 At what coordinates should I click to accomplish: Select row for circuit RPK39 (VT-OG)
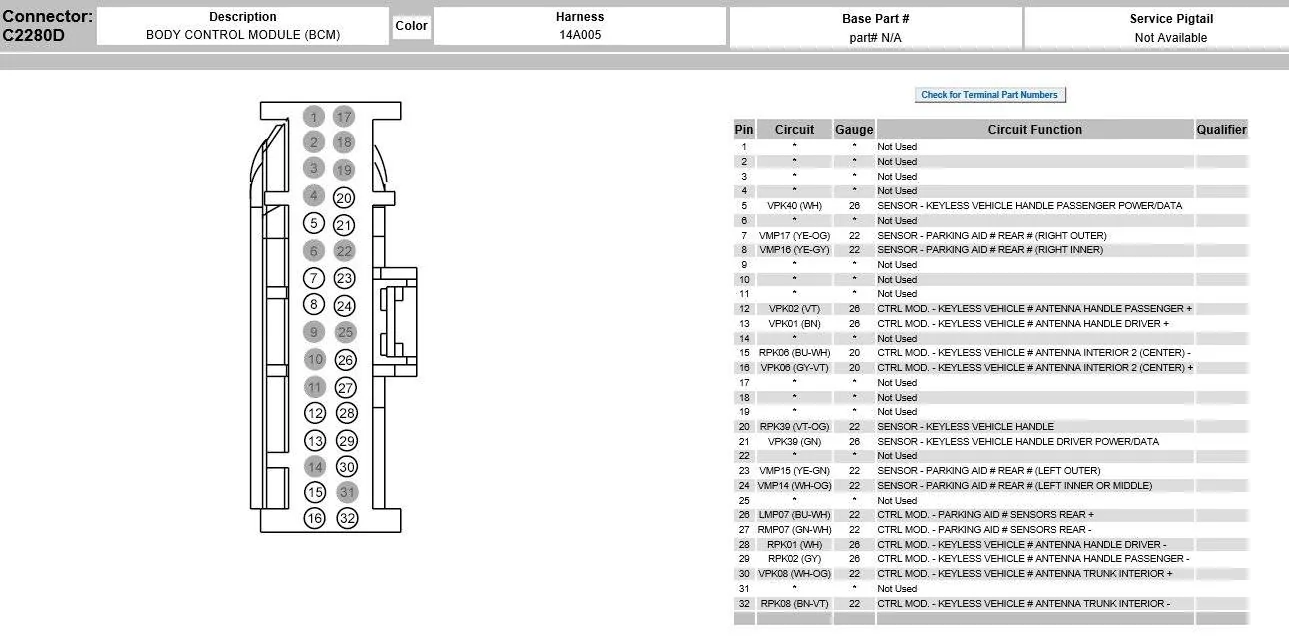991,427
